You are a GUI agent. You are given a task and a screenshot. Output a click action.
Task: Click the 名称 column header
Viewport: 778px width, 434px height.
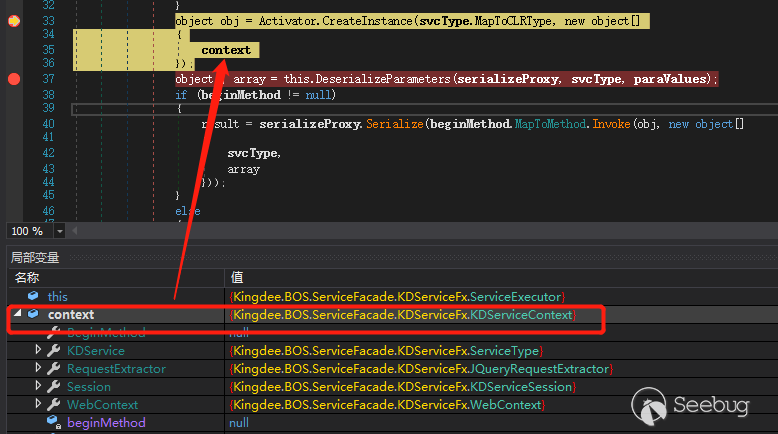tap(27, 277)
